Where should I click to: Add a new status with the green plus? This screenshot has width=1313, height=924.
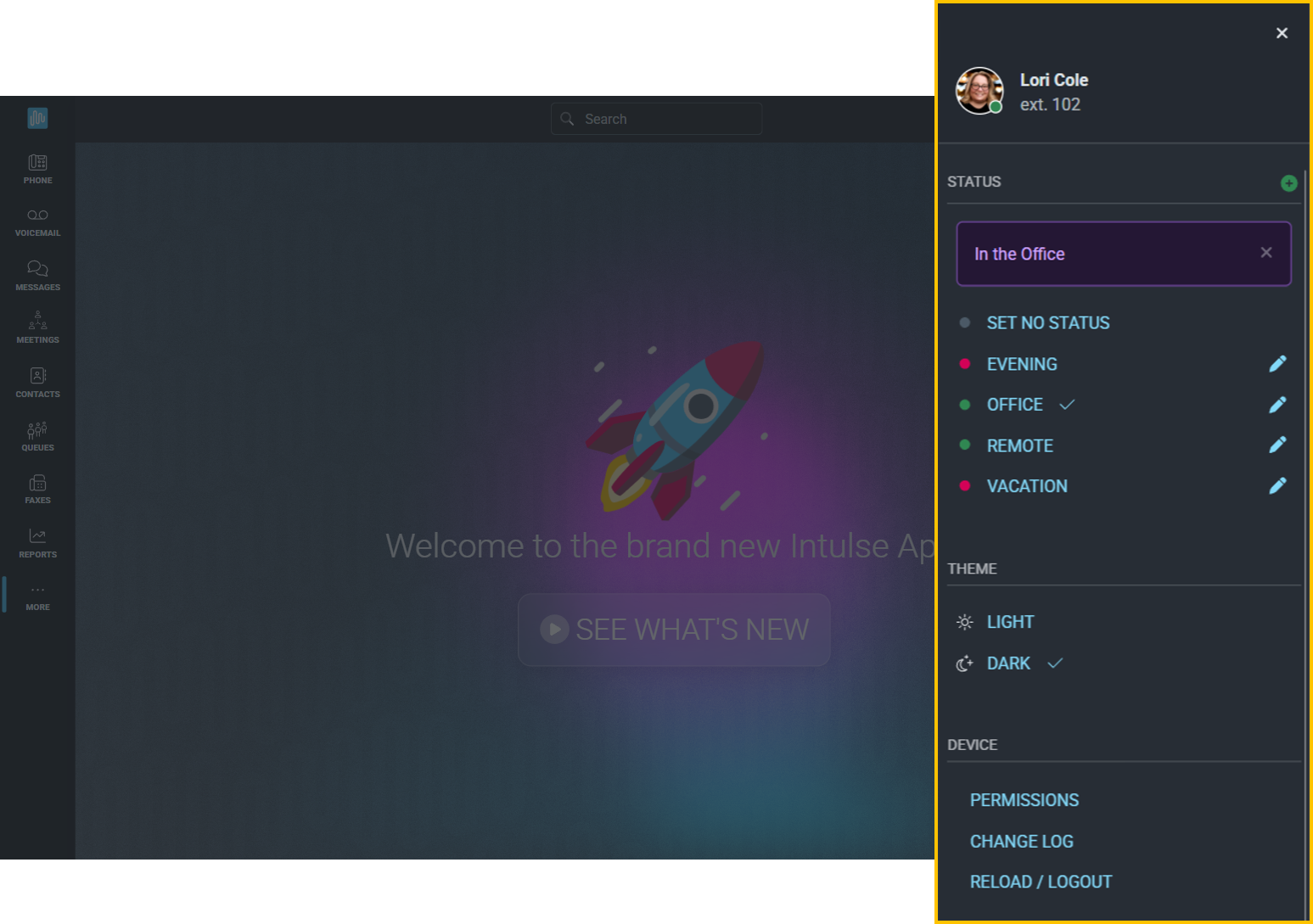click(1289, 182)
